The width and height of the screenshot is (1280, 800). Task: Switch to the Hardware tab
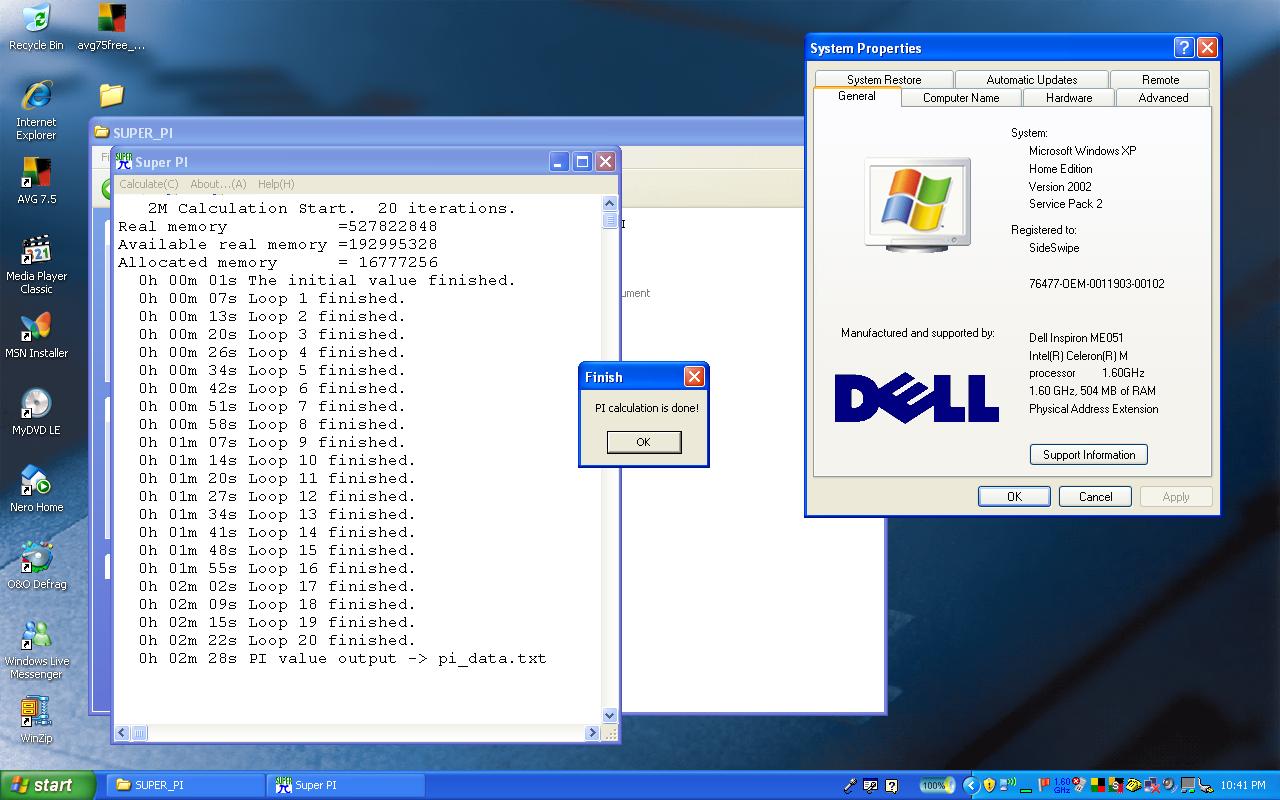point(1069,97)
